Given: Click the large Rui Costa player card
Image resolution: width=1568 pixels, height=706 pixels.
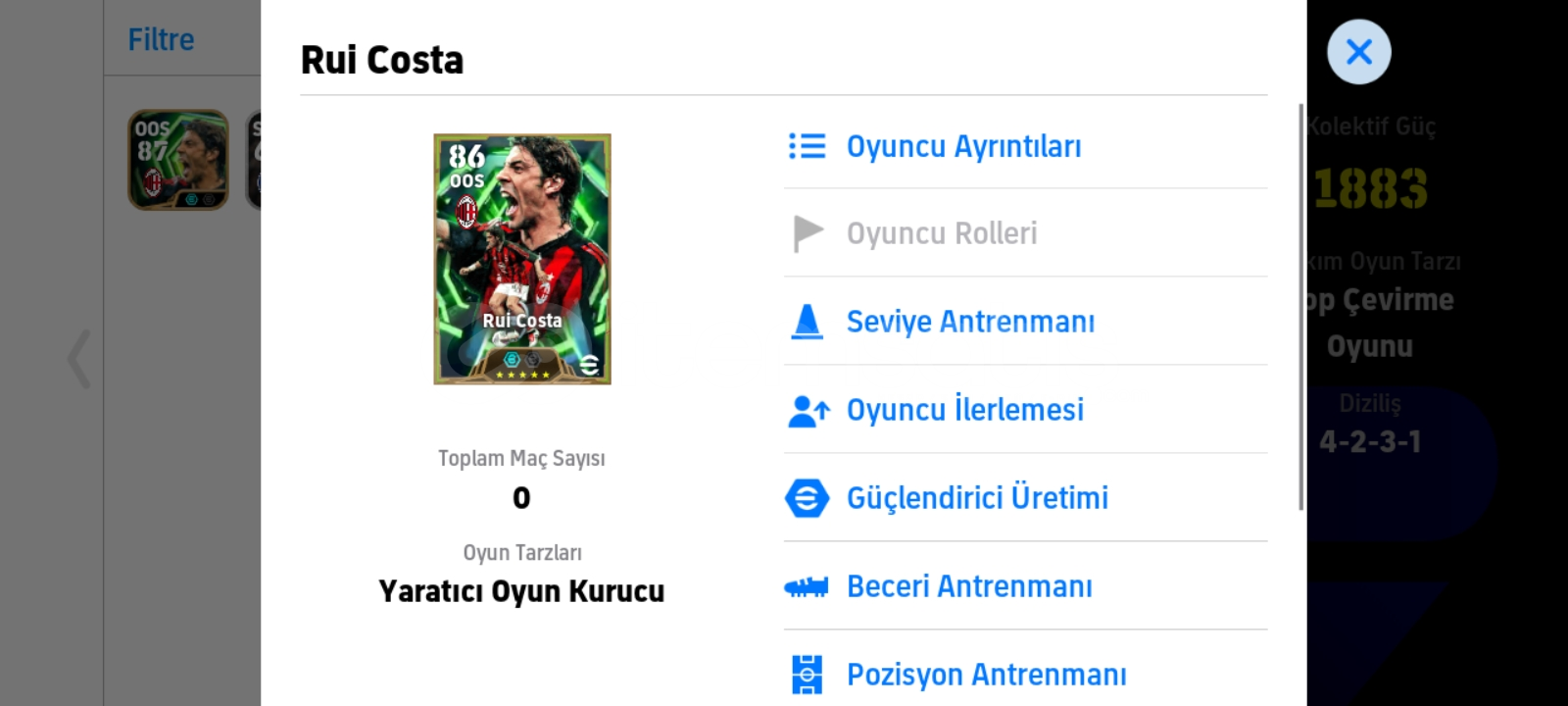Looking at the screenshot, I should pyautogui.click(x=522, y=259).
